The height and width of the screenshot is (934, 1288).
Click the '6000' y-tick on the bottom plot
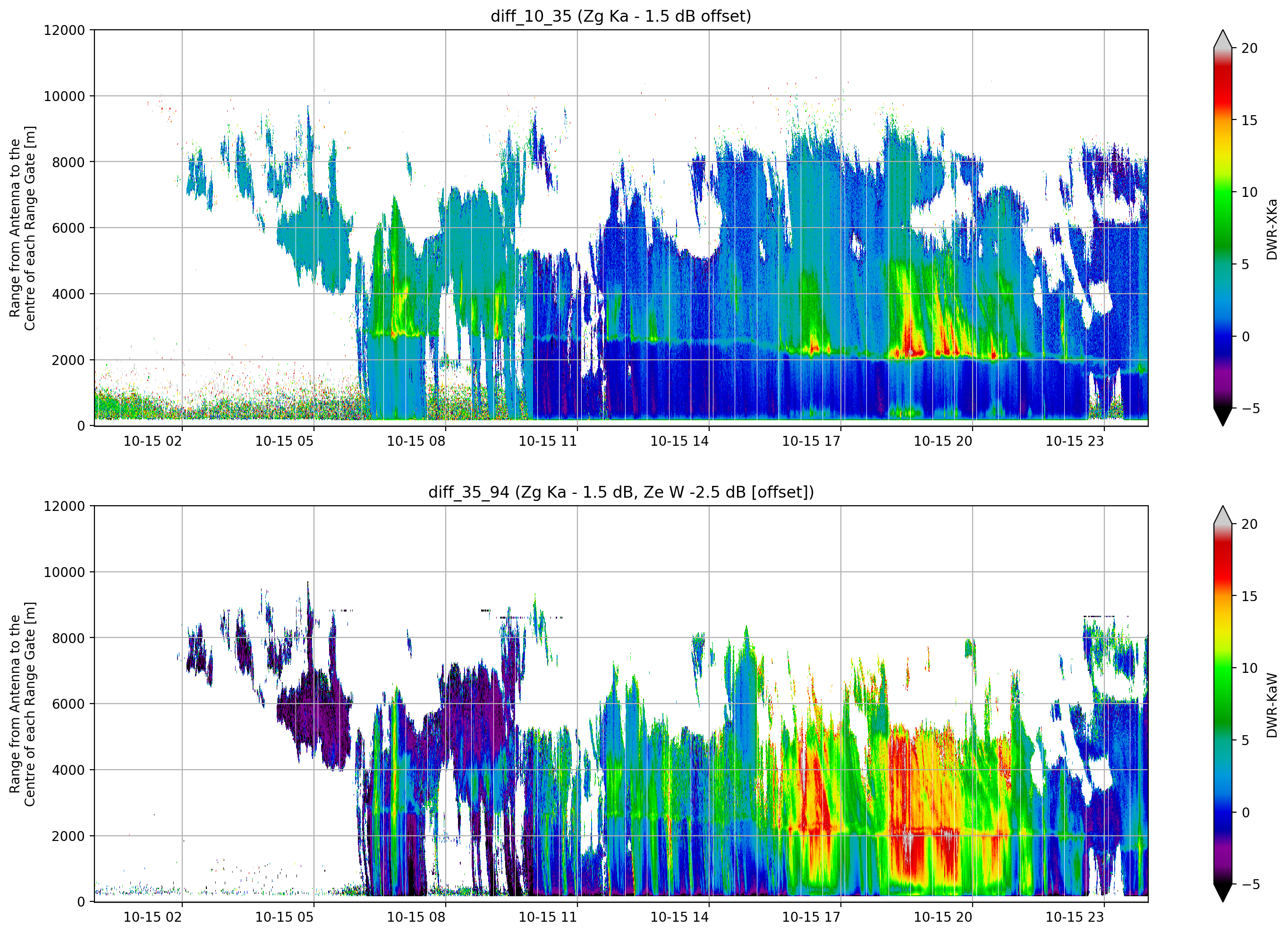[x=68, y=704]
